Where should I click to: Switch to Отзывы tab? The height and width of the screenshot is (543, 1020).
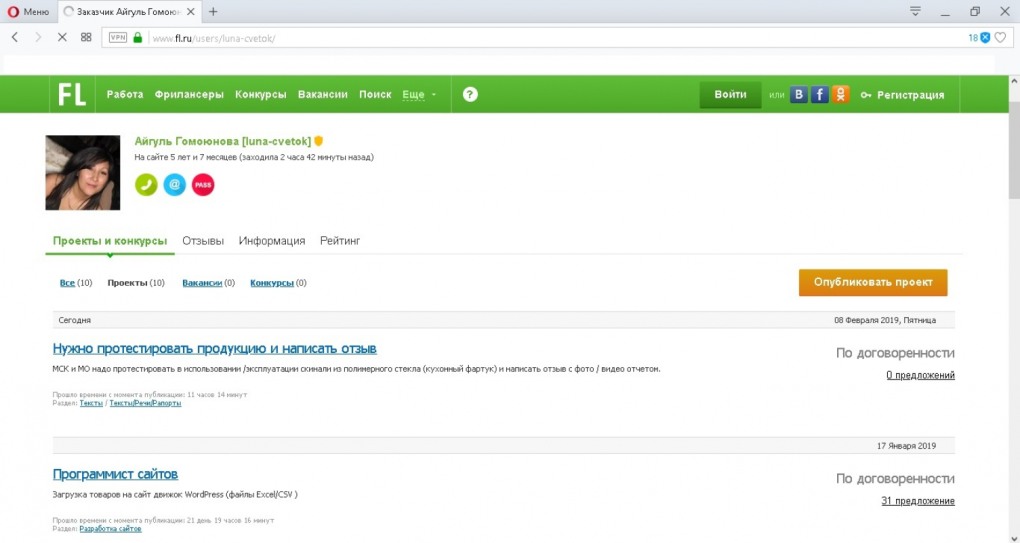tap(203, 241)
